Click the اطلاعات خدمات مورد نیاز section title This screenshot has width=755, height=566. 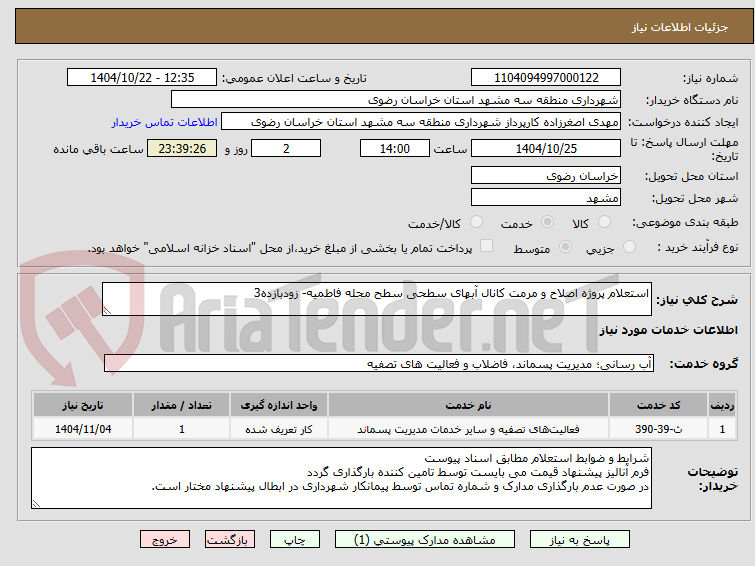click(x=668, y=330)
